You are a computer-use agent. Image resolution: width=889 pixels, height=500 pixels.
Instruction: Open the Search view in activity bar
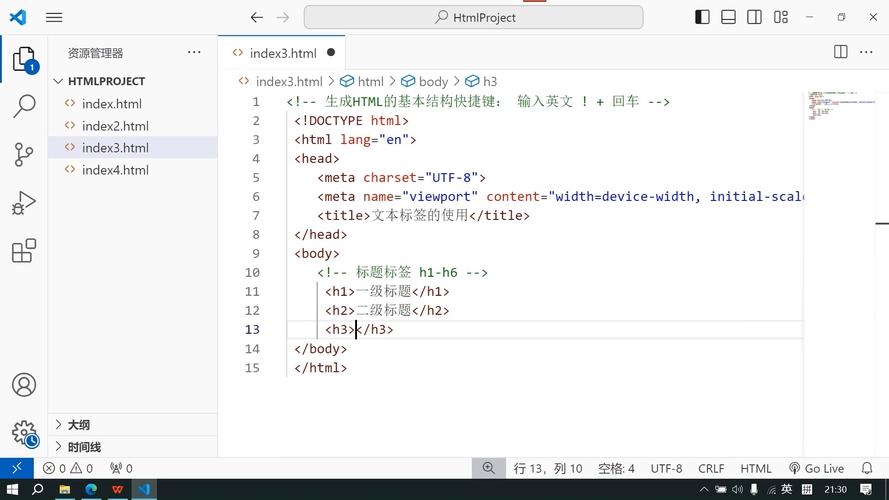(24, 105)
